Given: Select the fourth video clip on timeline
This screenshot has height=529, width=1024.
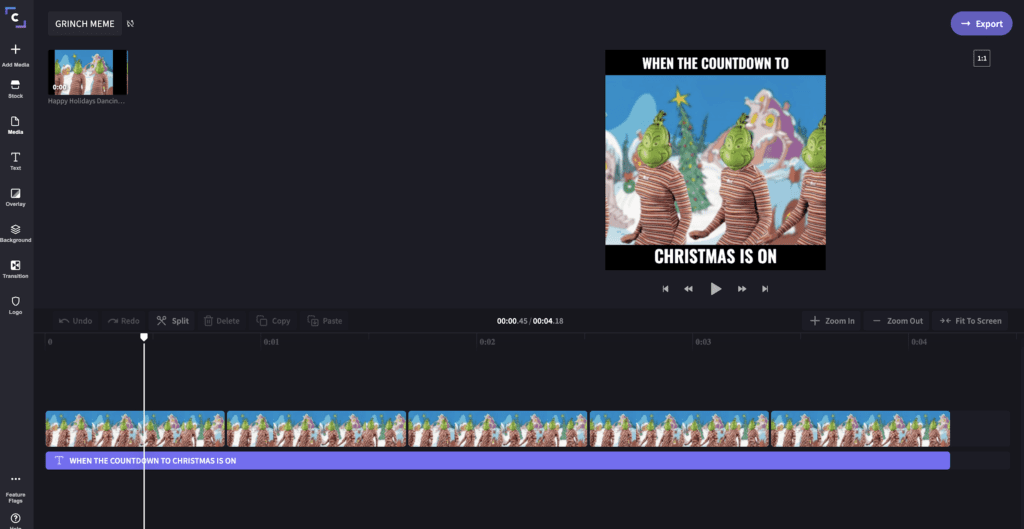Looking at the screenshot, I should tap(679, 429).
